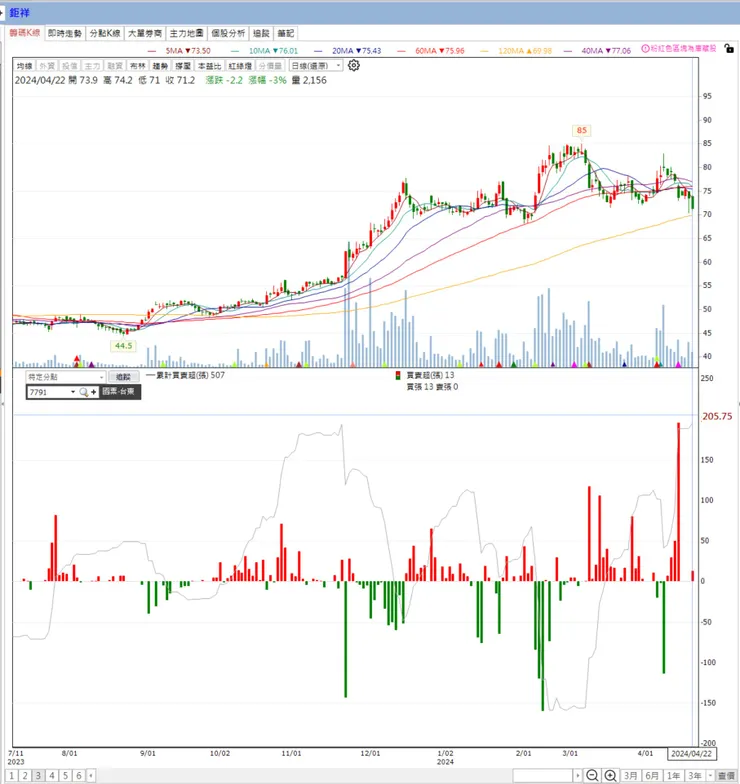Select page 6 at bottom left
The height and width of the screenshot is (784, 740).
pos(78,776)
